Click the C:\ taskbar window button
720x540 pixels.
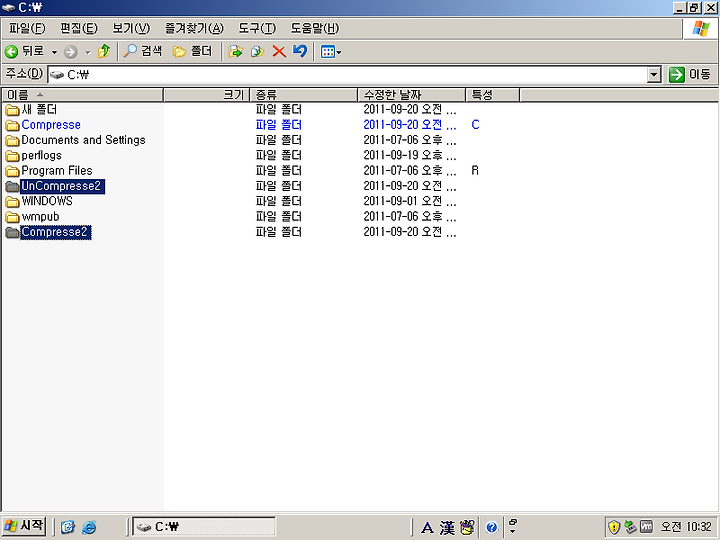pyautogui.click(x=204, y=526)
